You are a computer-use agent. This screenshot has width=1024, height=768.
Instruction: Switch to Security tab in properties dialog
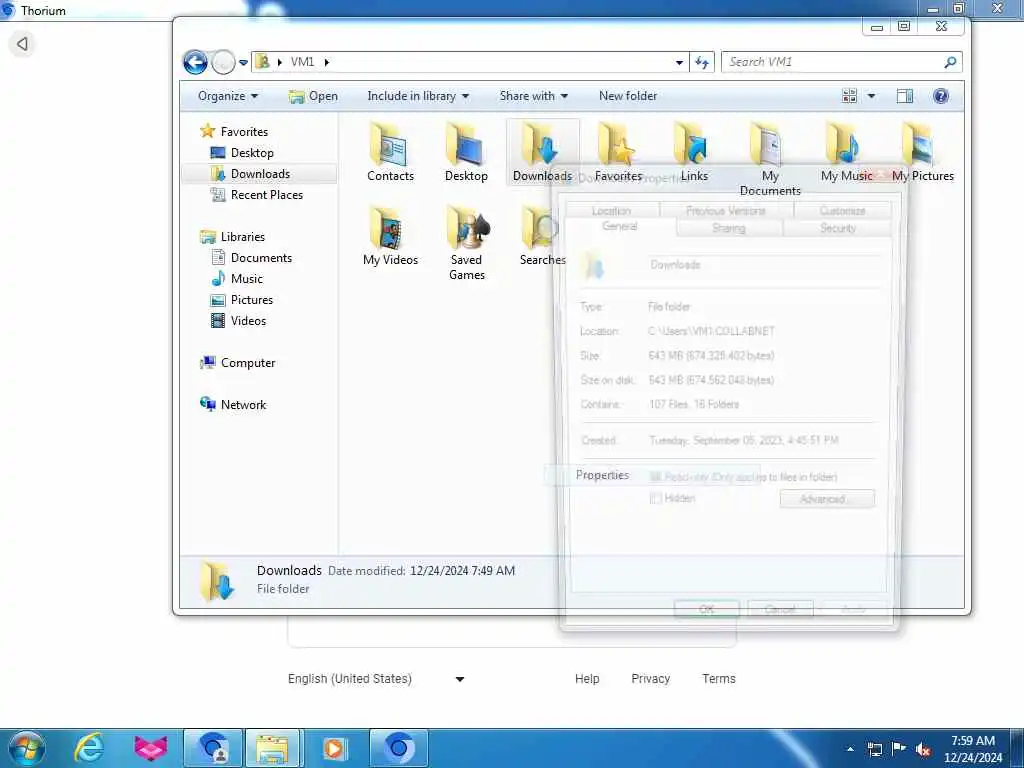(838, 228)
